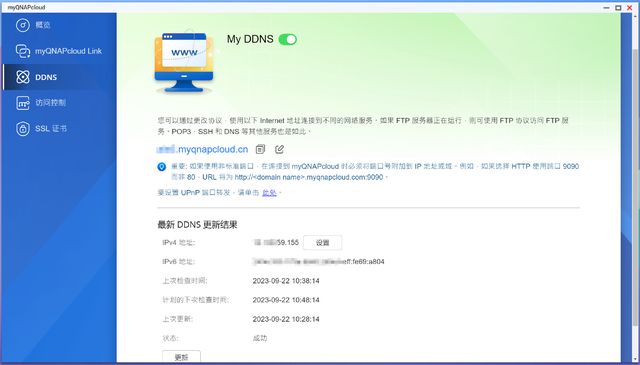Click the My DDNS title text
The image size is (640, 365).
point(250,39)
